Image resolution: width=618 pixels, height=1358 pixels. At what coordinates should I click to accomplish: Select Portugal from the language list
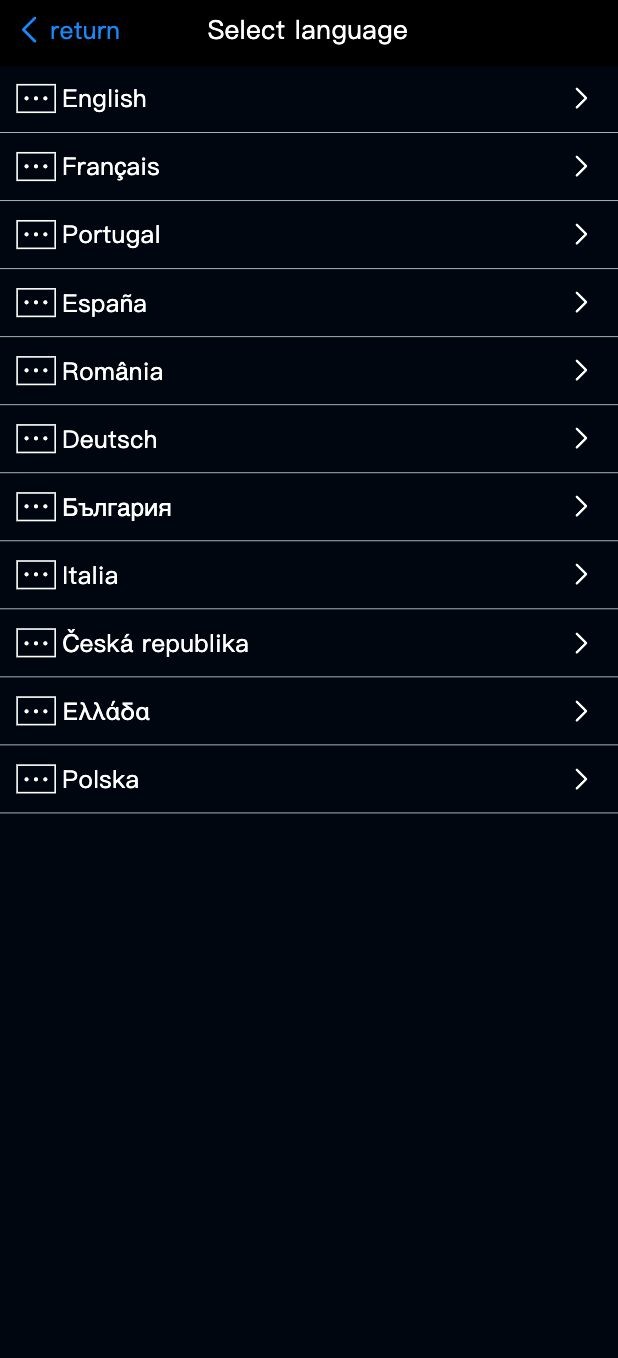point(111,235)
